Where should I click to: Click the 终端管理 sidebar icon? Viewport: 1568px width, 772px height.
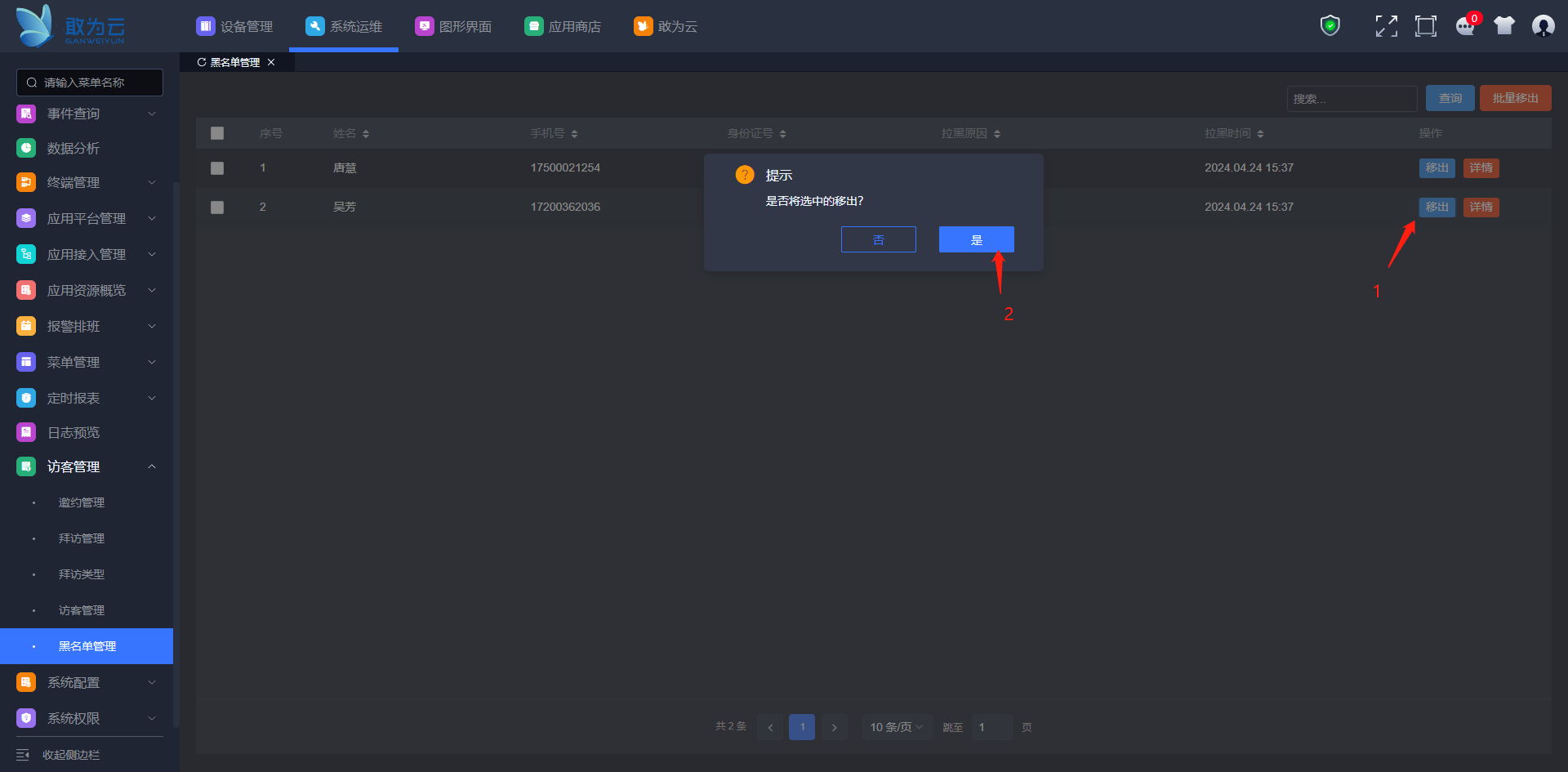click(26, 182)
